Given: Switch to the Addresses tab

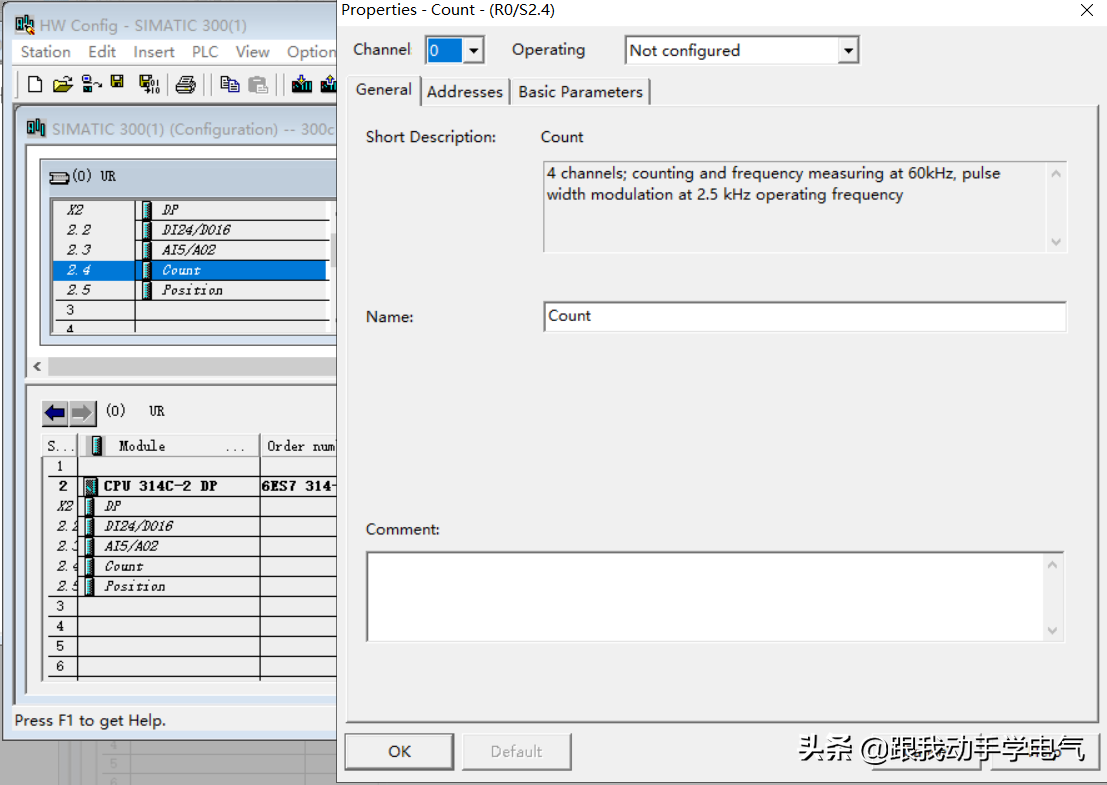Looking at the screenshot, I should 464,92.
